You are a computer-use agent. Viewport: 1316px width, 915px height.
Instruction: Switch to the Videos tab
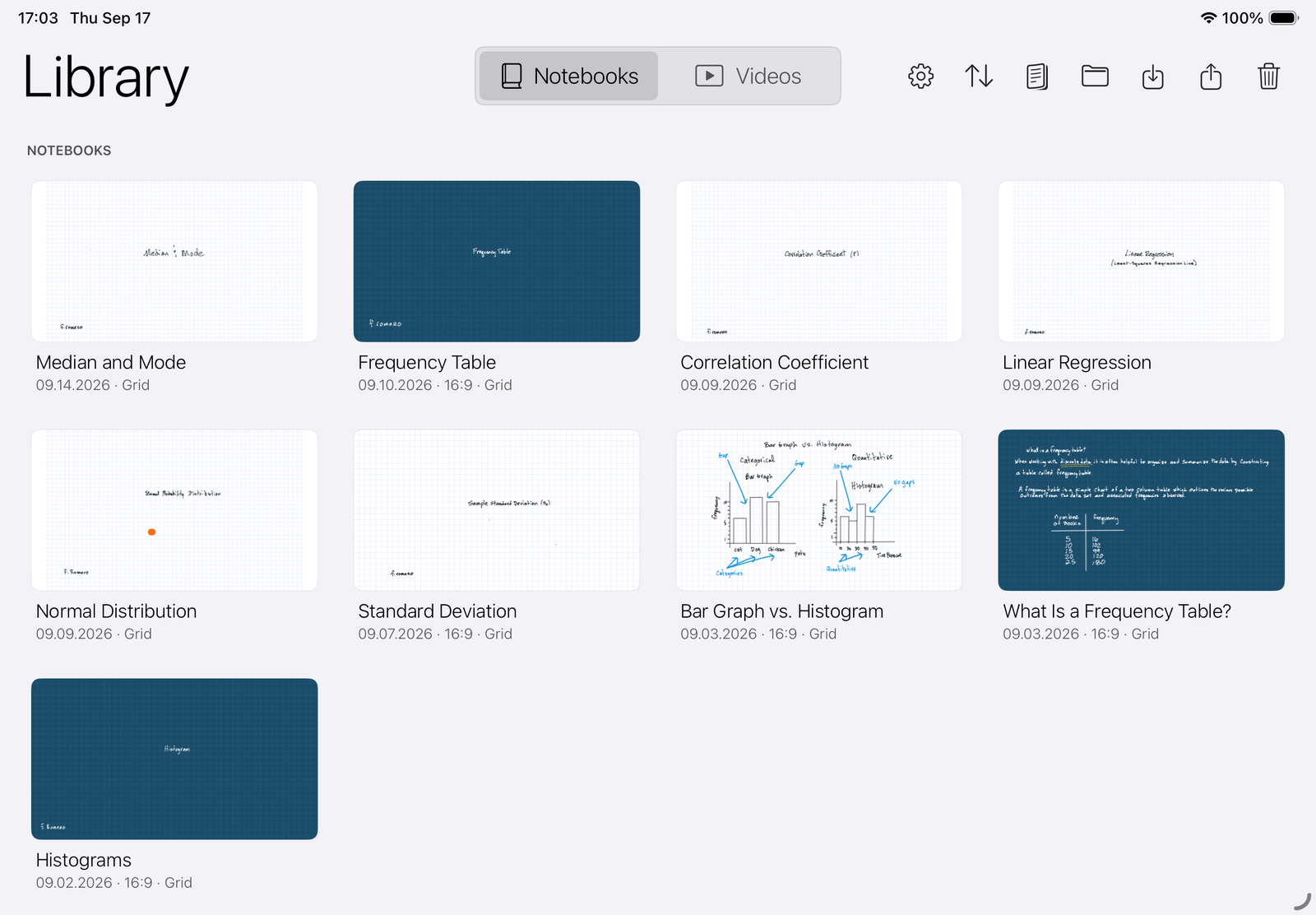tap(748, 77)
